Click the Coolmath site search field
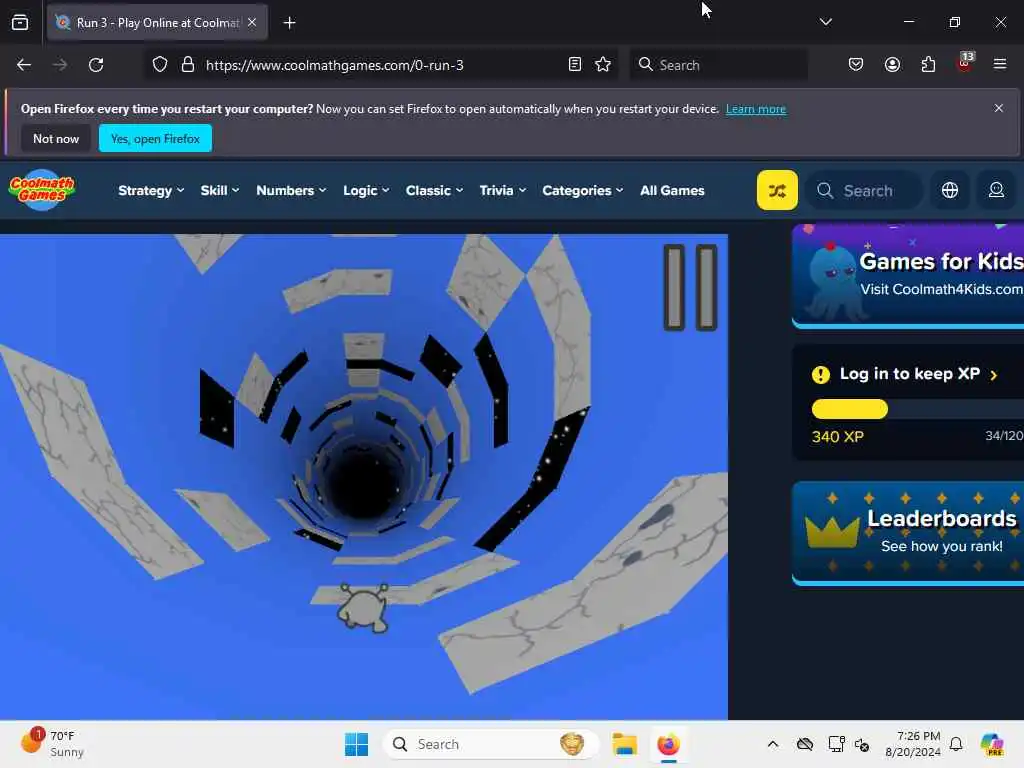 pyautogui.click(x=864, y=190)
